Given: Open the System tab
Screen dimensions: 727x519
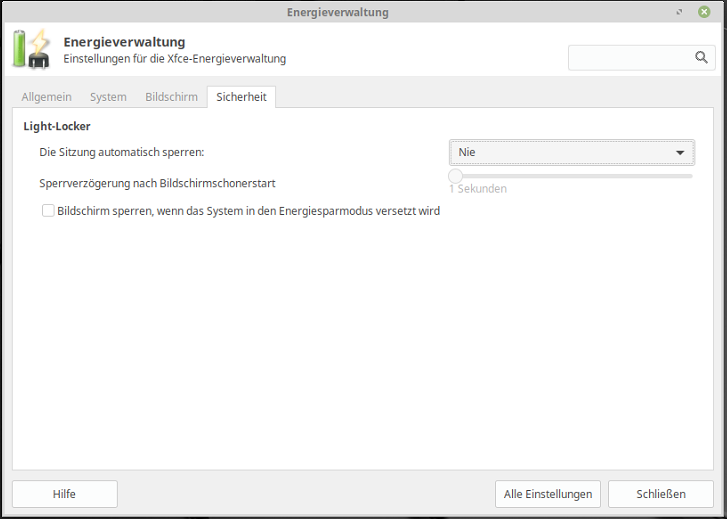Looking at the screenshot, I should pos(108,97).
